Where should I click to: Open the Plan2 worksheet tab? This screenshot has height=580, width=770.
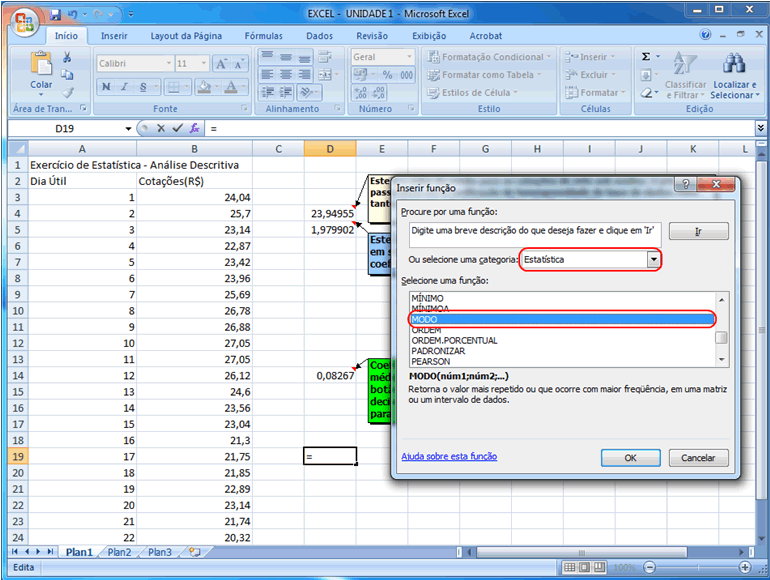119,552
